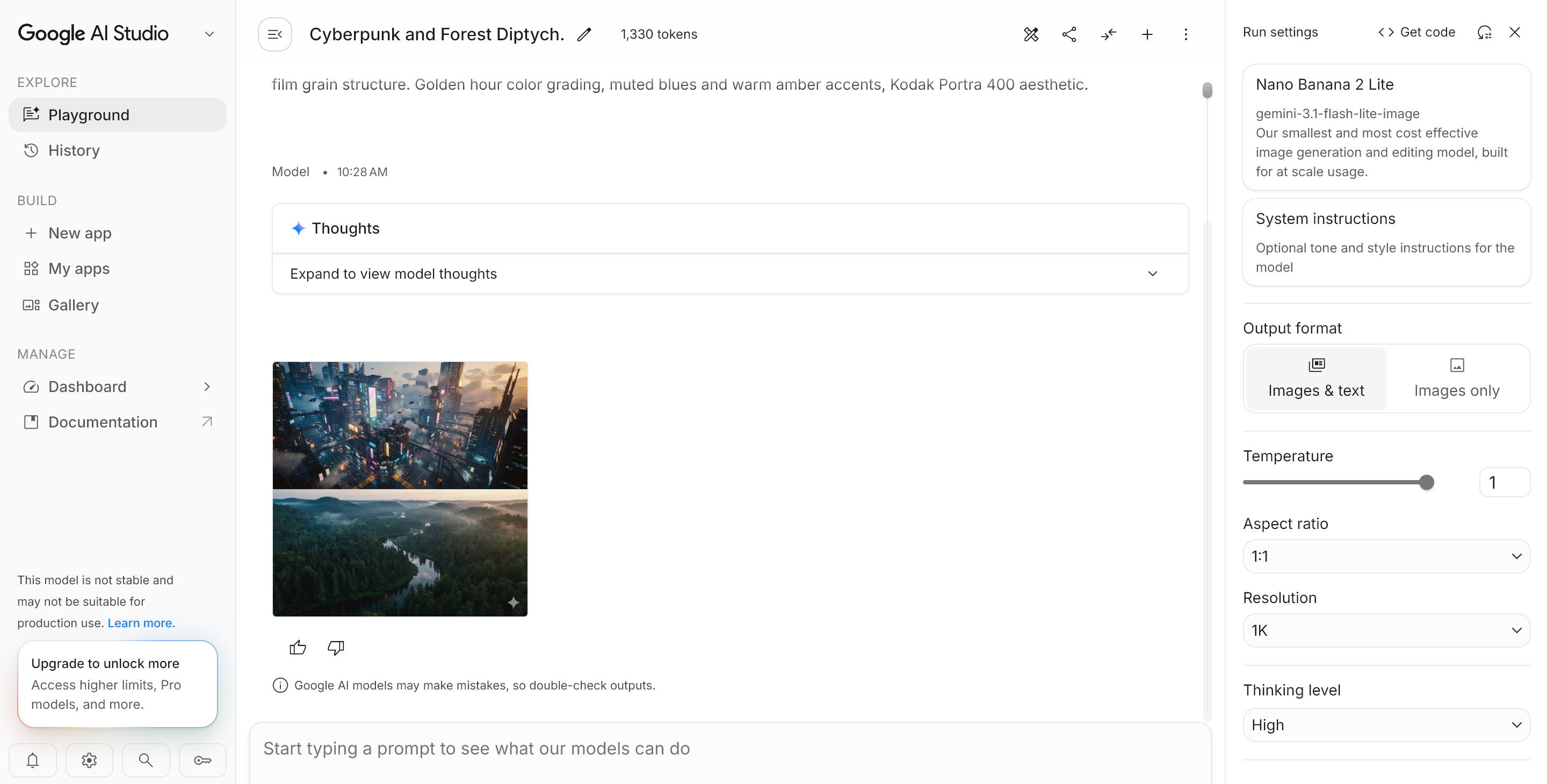This screenshot has height=784, width=1547.
Task: Click the Cyberpunk and Forest Diptych title
Action: pyautogui.click(x=437, y=34)
